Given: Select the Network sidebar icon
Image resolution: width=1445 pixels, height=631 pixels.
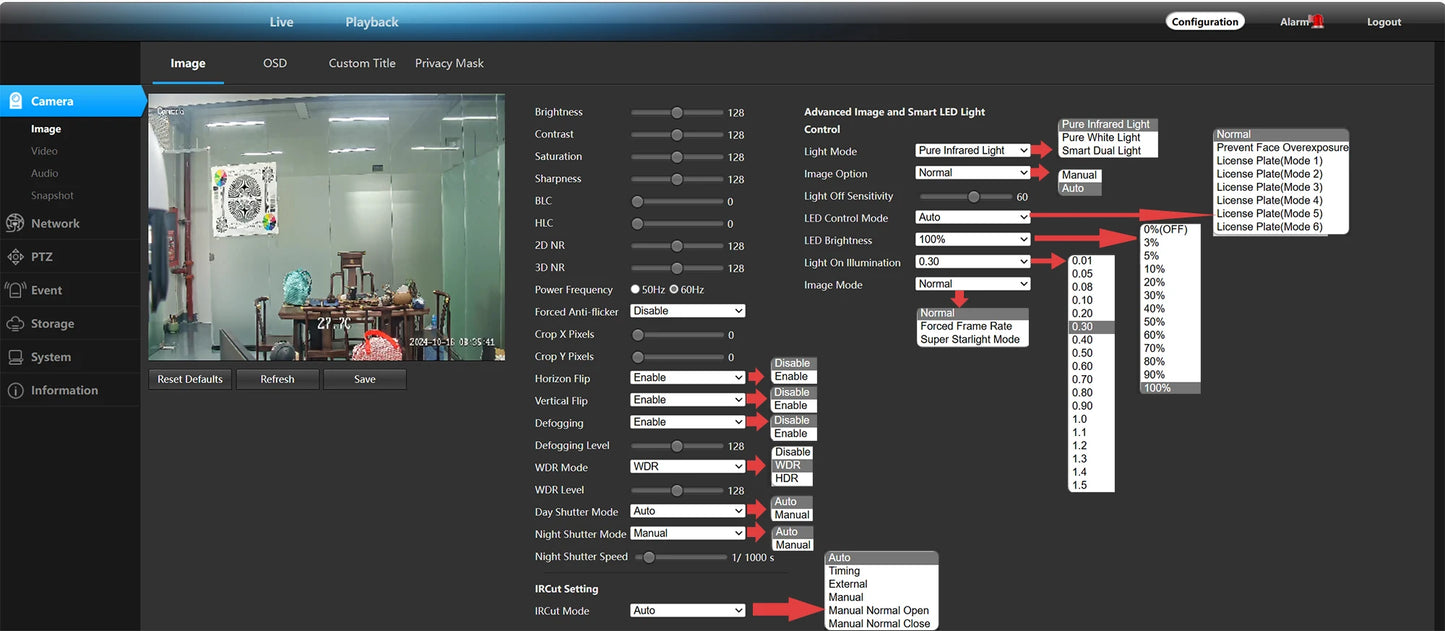Looking at the screenshot, I should [x=54, y=223].
